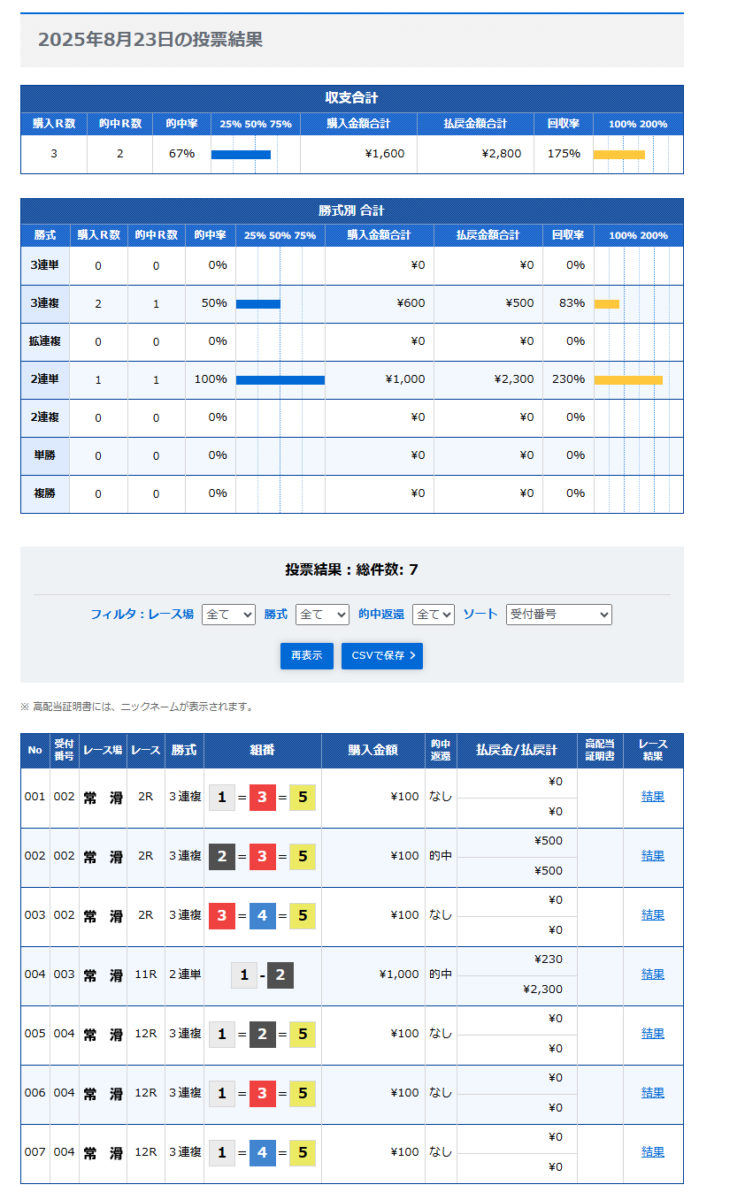Open the 結果 link for row 007

pos(652,1152)
